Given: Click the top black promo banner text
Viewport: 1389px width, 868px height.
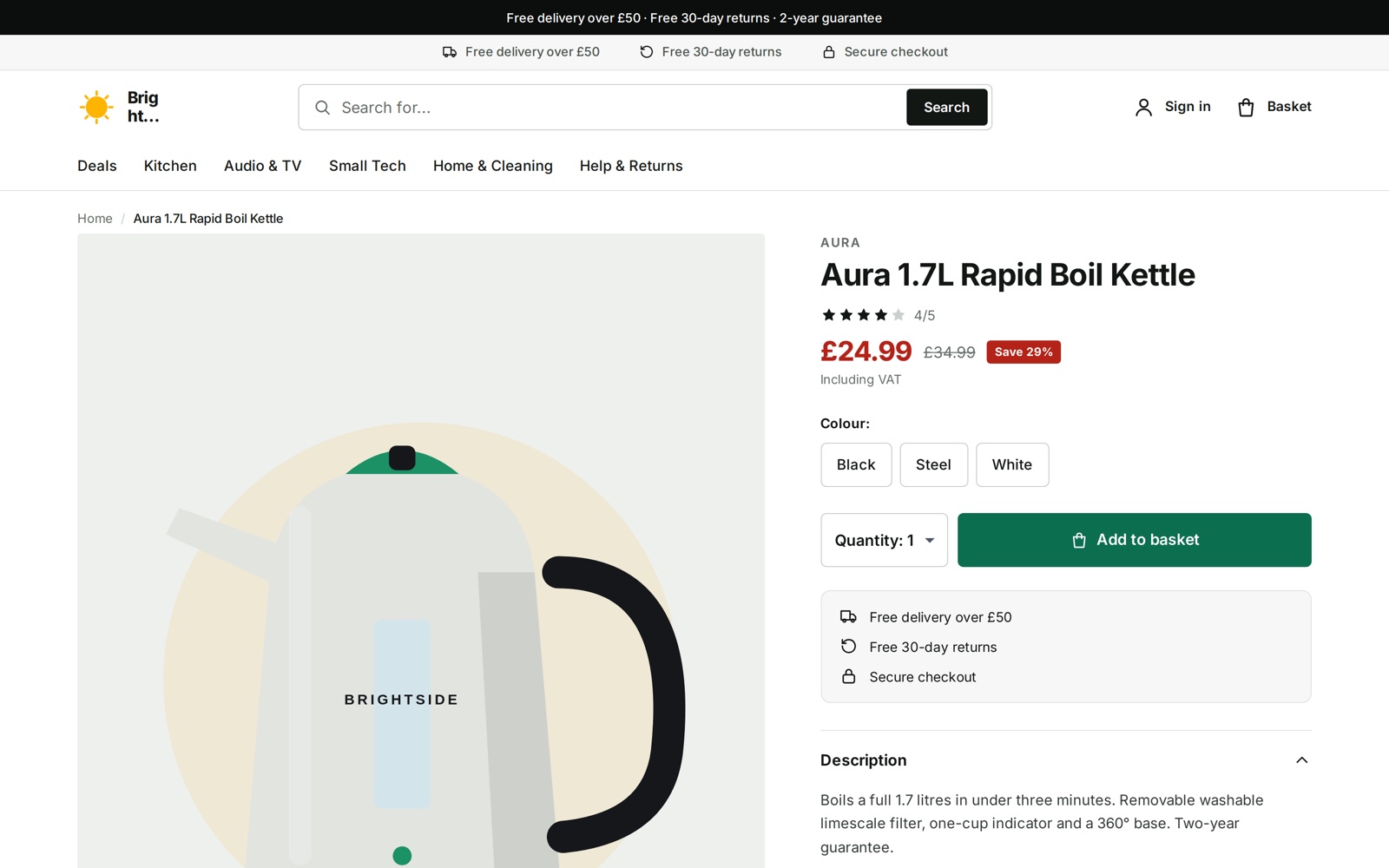Looking at the screenshot, I should pos(694,17).
